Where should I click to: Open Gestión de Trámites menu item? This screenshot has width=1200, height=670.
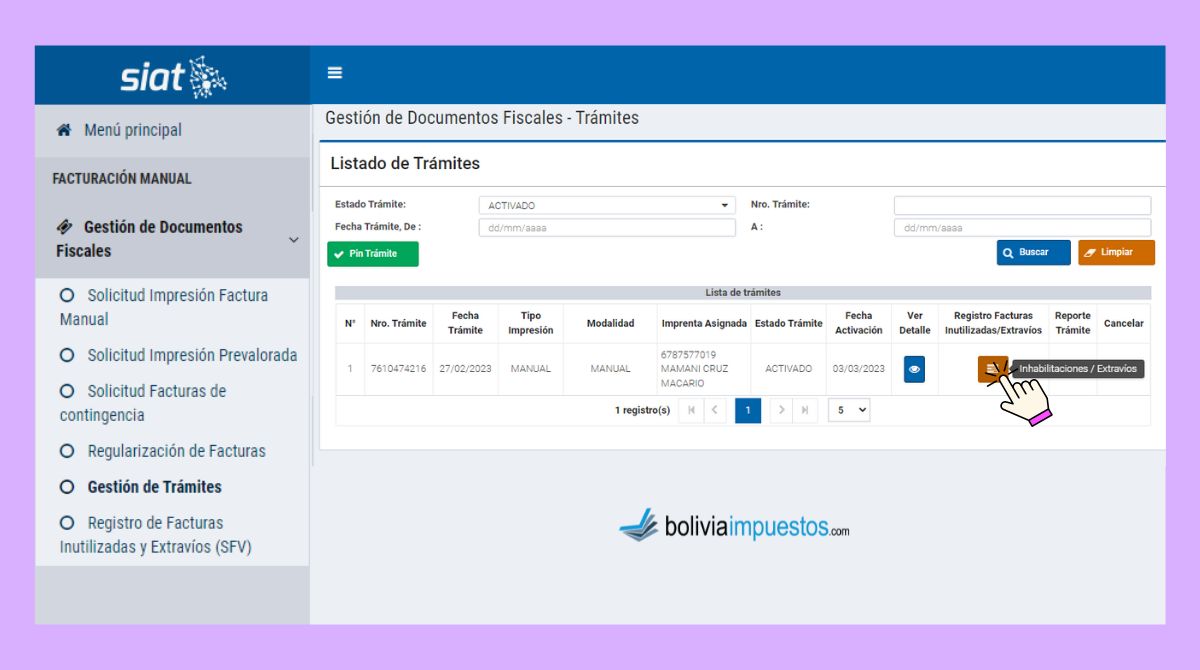(154, 487)
